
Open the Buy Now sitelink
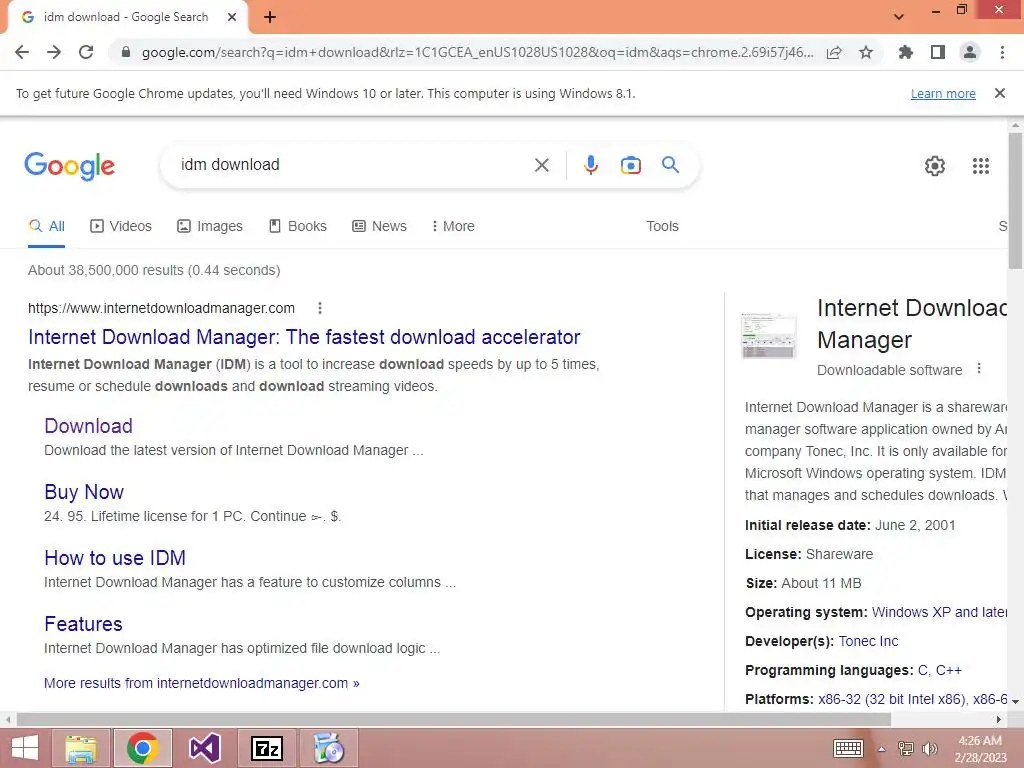point(84,492)
